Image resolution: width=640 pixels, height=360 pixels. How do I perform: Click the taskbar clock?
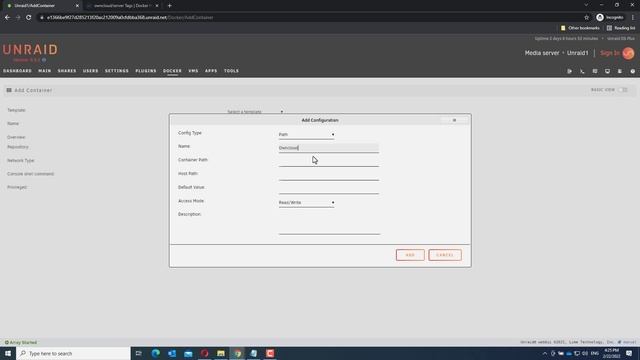tap(611, 353)
